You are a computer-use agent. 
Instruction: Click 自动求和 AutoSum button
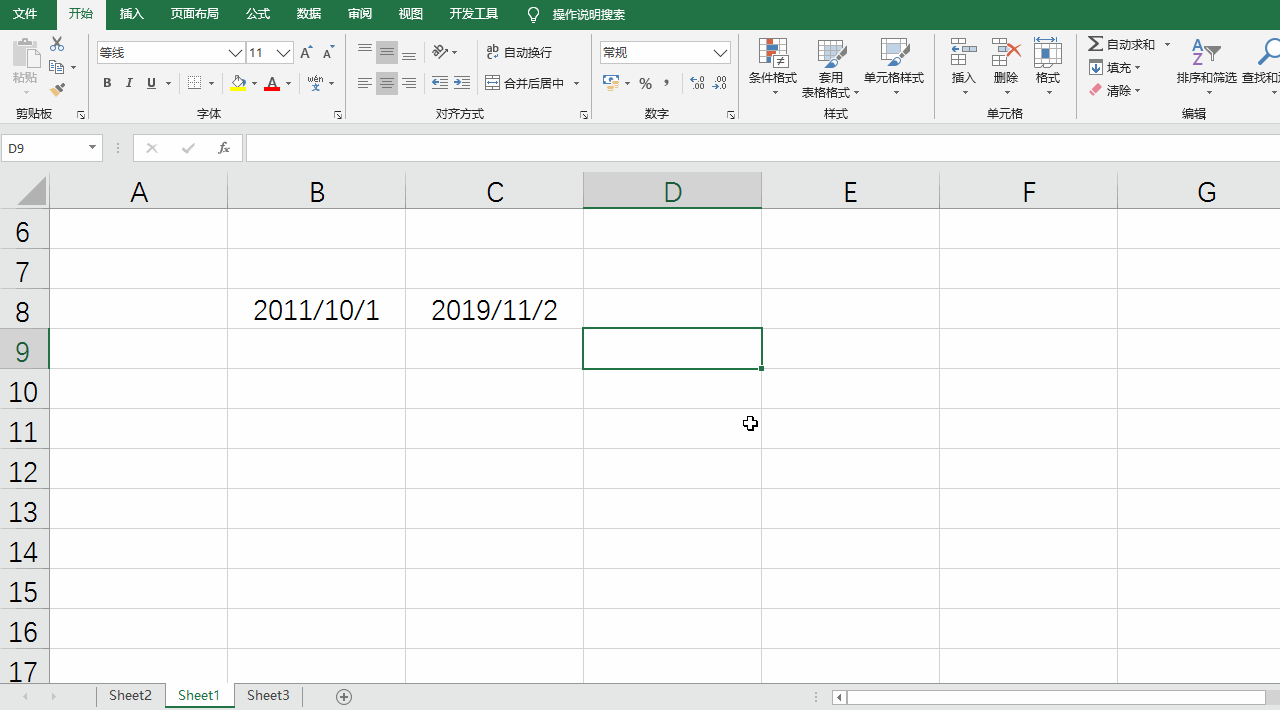[1122, 44]
